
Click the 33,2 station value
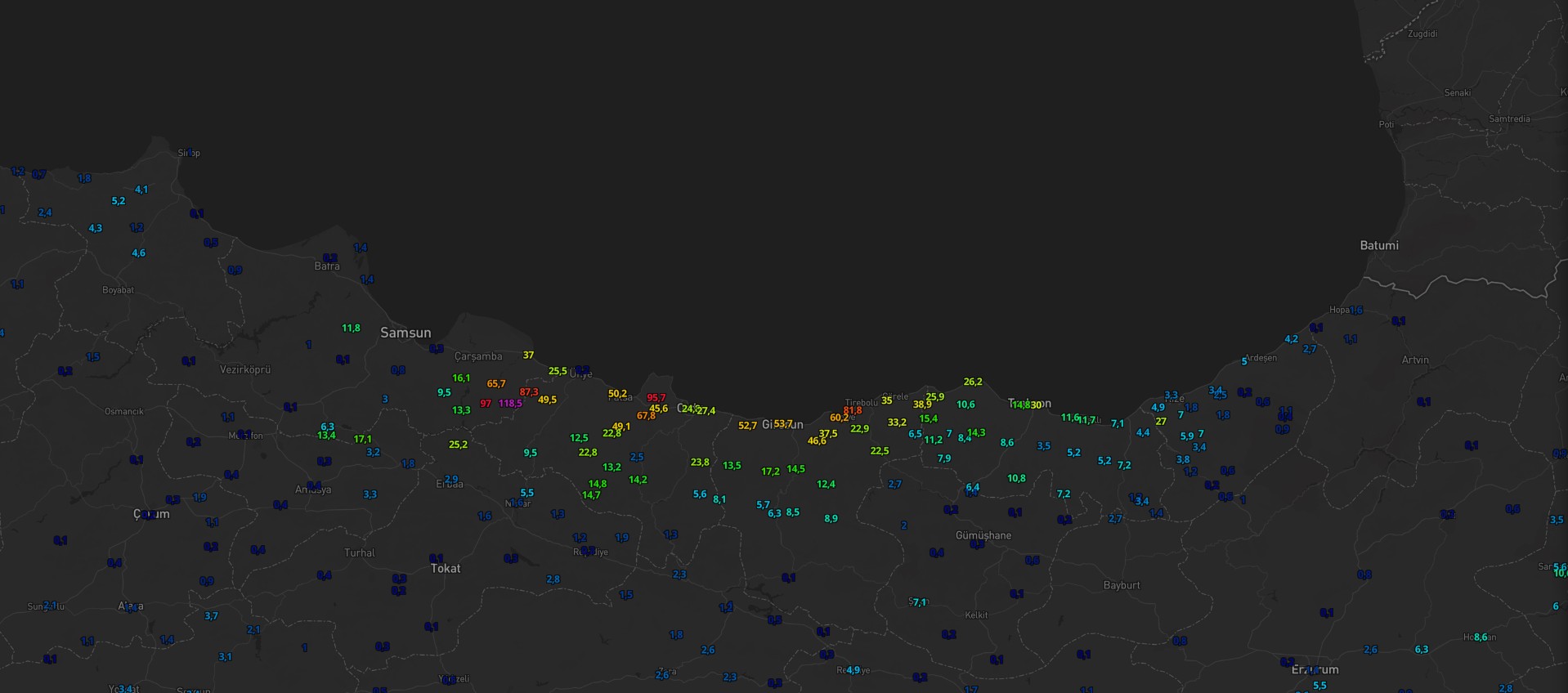point(897,423)
